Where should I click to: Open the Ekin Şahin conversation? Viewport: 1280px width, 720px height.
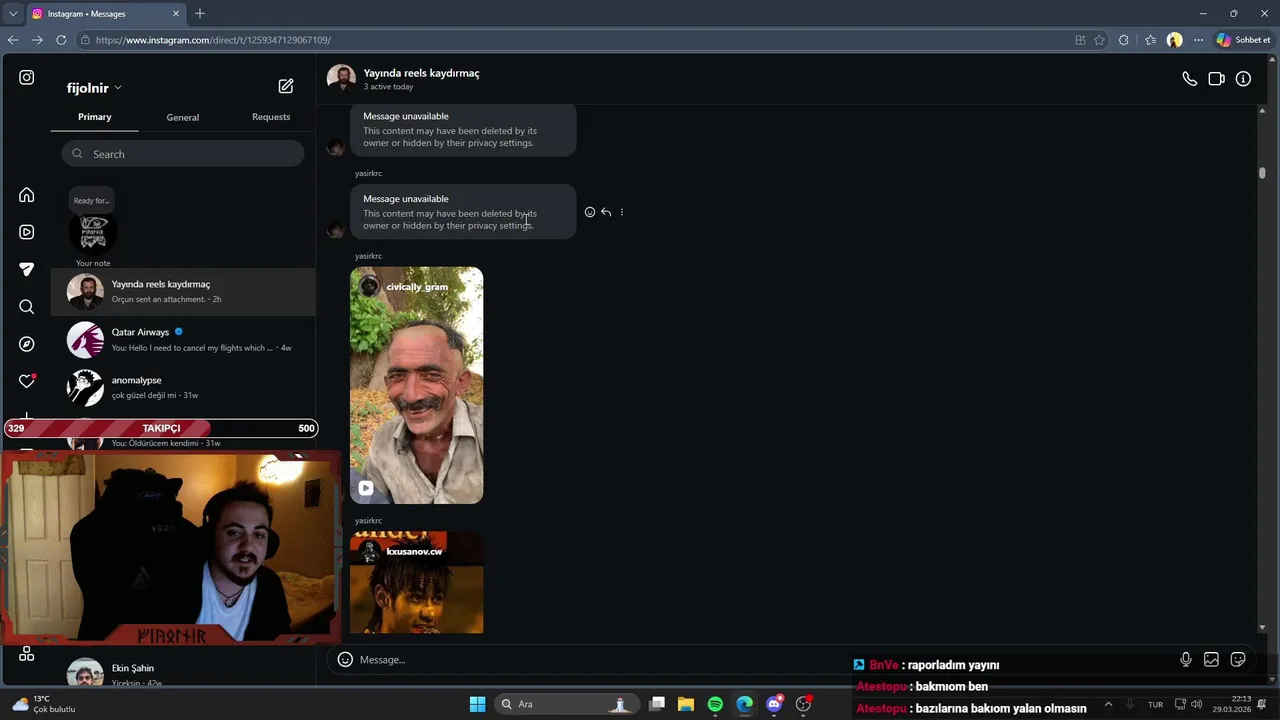coord(183,672)
